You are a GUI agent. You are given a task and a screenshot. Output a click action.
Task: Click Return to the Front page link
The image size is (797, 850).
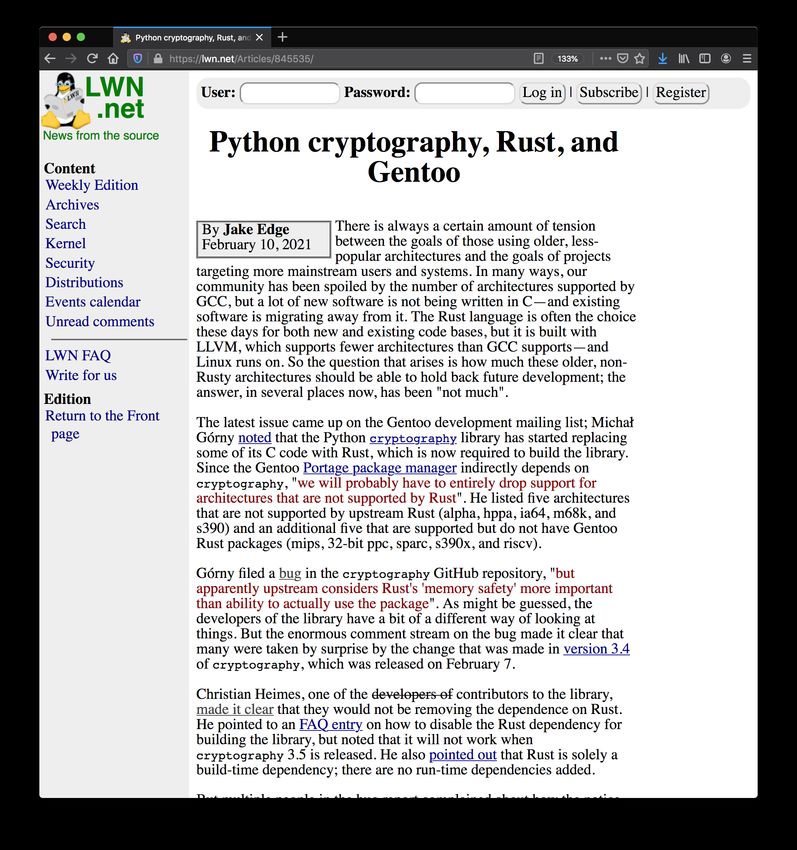(x=102, y=424)
